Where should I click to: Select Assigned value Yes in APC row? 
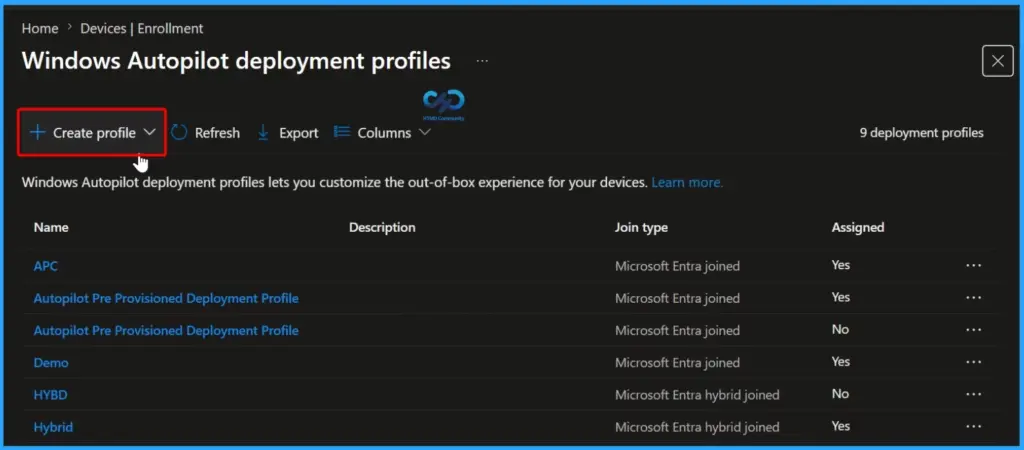coord(840,265)
